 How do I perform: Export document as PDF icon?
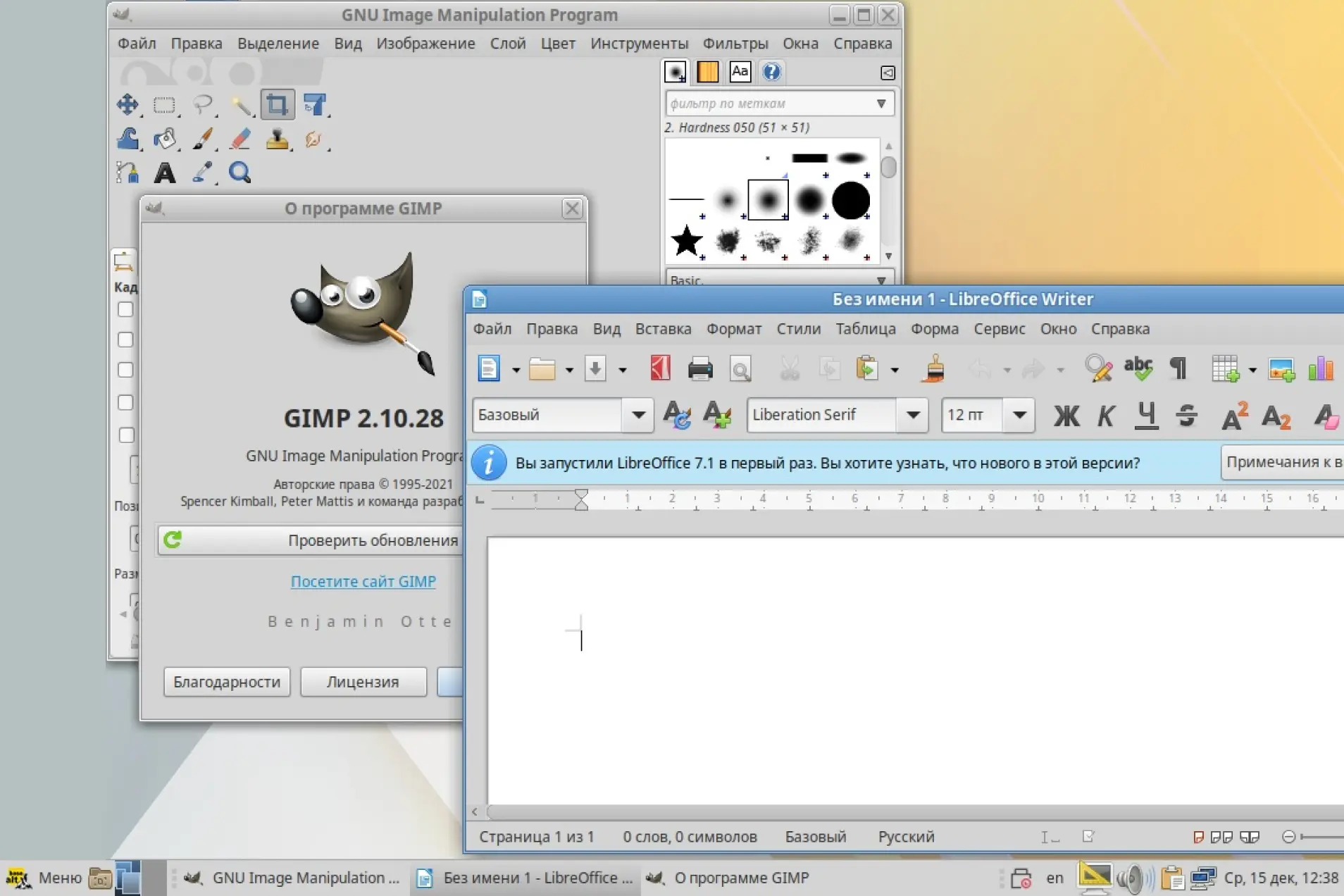click(660, 369)
